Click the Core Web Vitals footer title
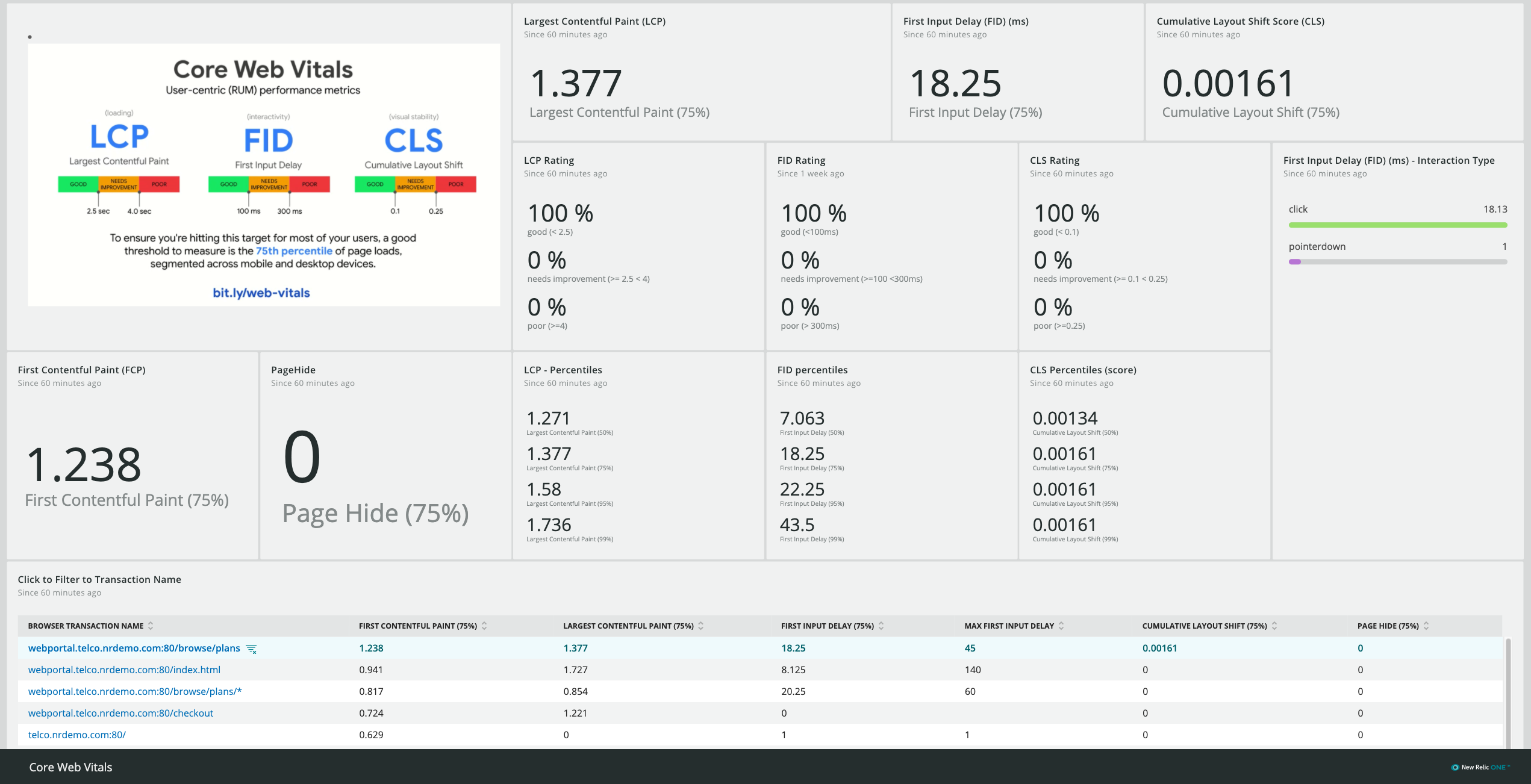This screenshot has height=784, width=1531. tap(71, 767)
